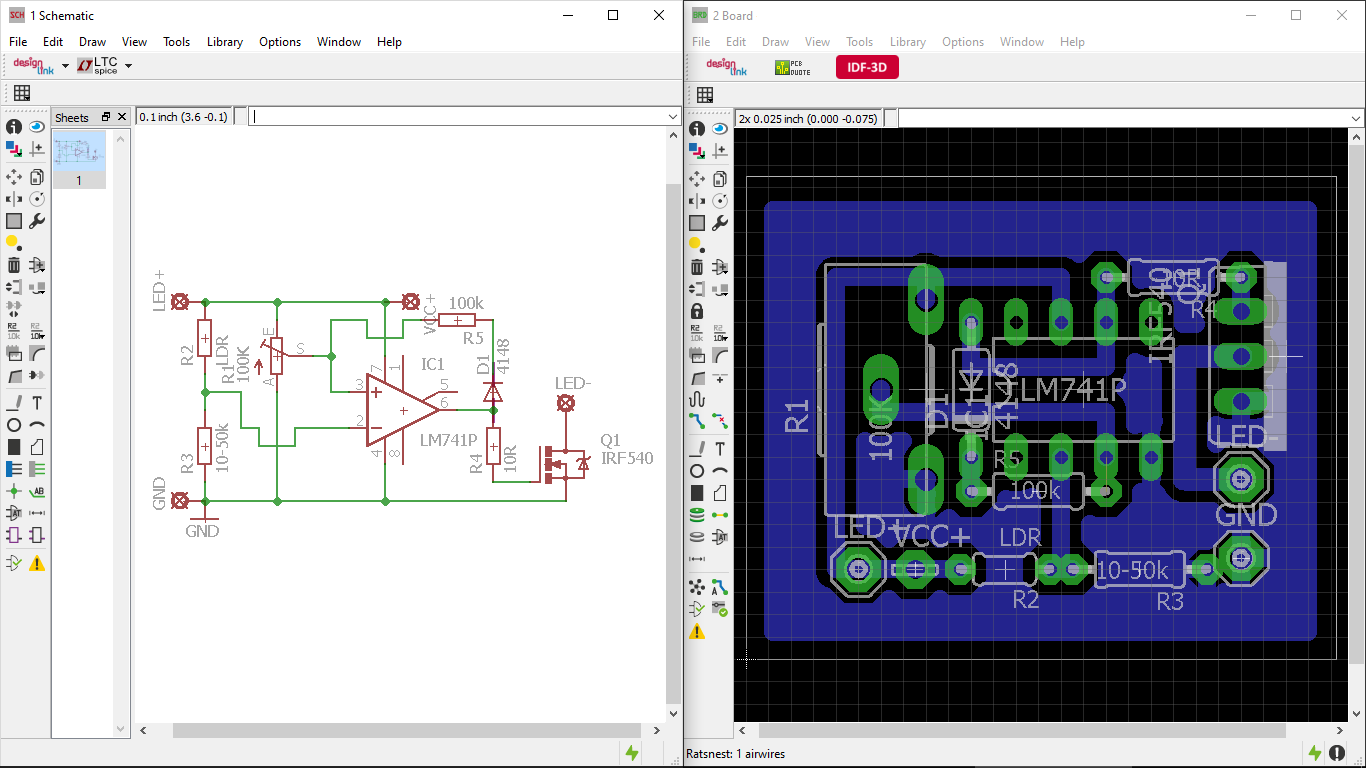The width and height of the screenshot is (1366, 768).
Task: Select the Move tool in the schematic window
Action: coord(14,177)
